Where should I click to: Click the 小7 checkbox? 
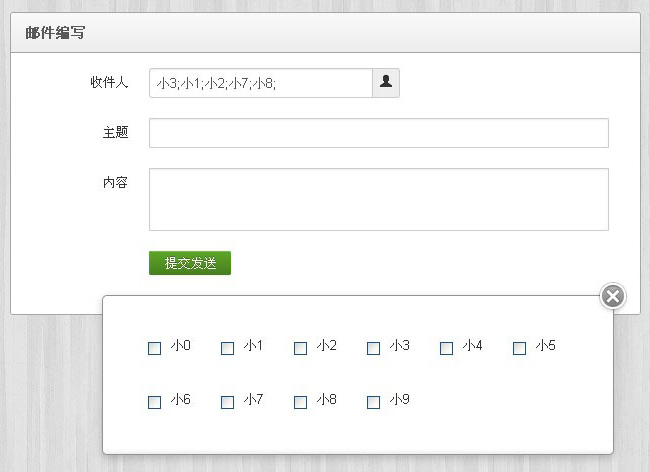[x=228, y=402]
